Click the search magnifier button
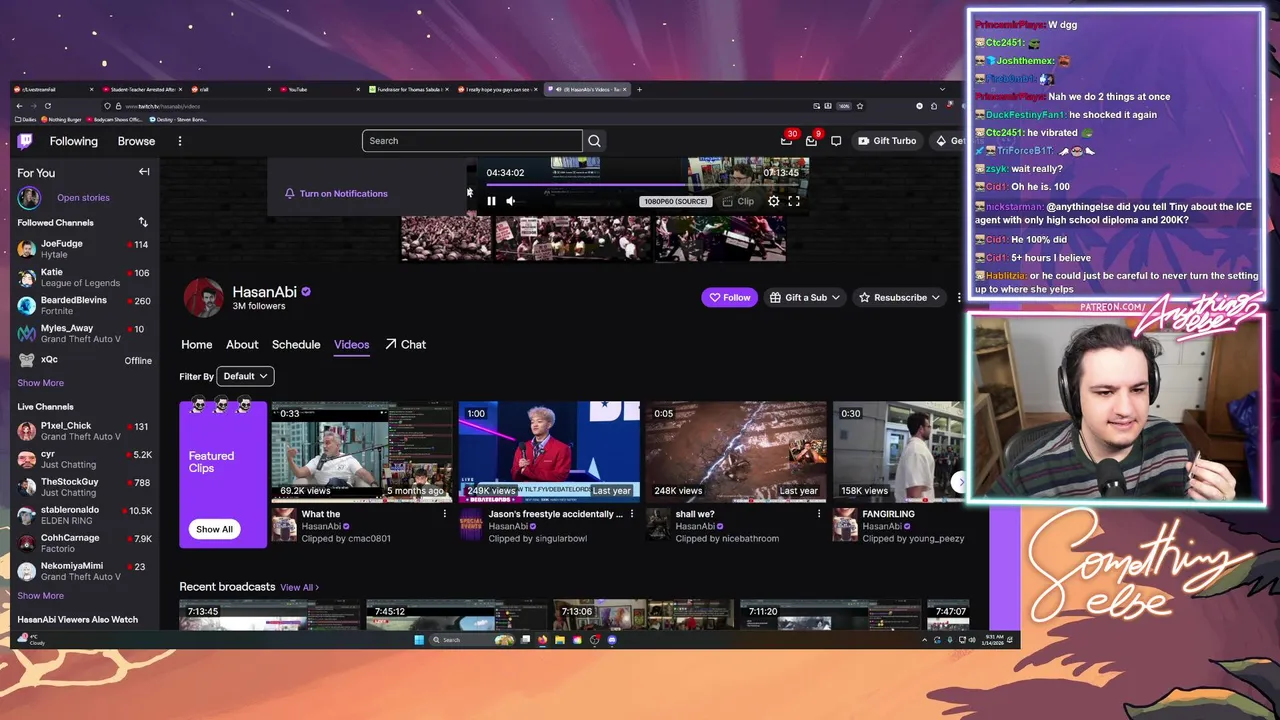The height and width of the screenshot is (720, 1280). pyautogui.click(x=594, y=141)
